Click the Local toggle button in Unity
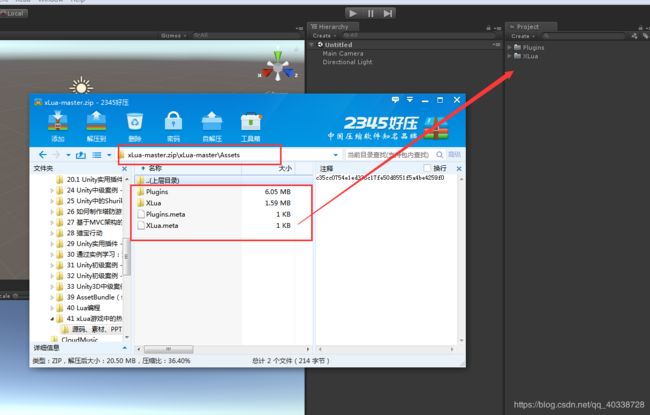This screenshot has height=415, width=650. point(14,13)
